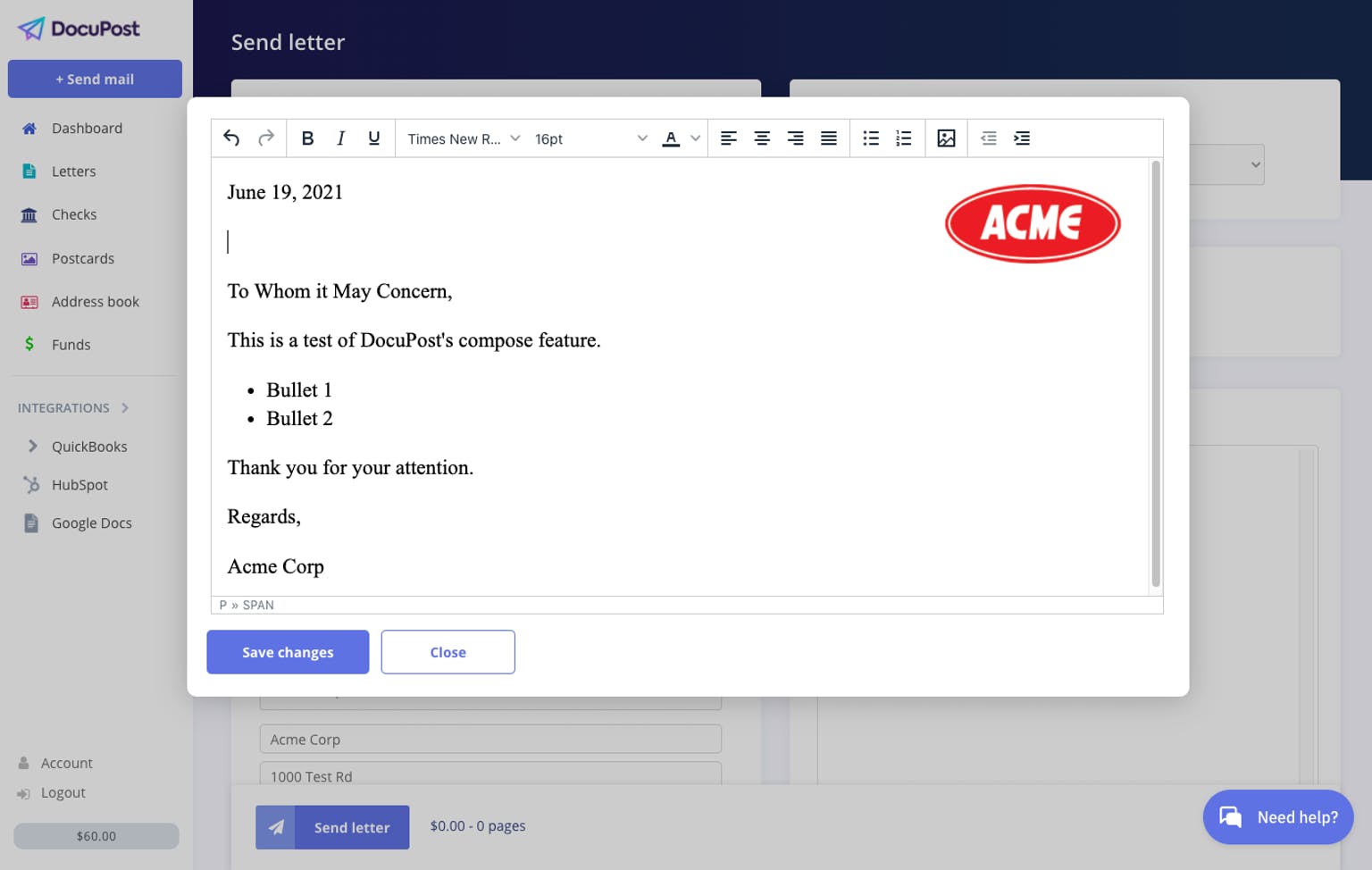Viewport: 1372px width, 870px height.
Task: Click the Google Docs file icon
Action: tap(31, 523)
